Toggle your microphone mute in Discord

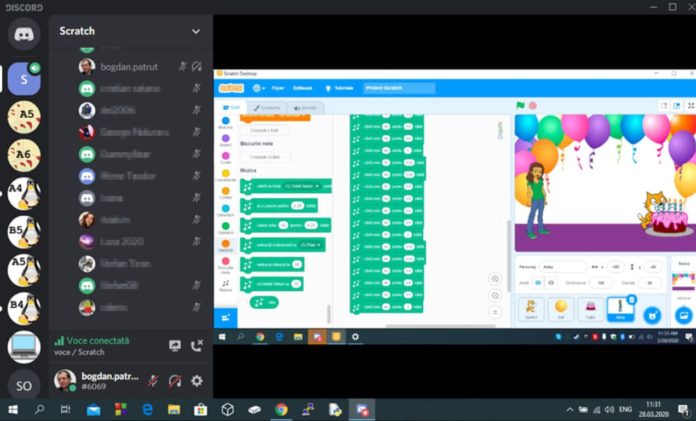click(x=153, y=381)
